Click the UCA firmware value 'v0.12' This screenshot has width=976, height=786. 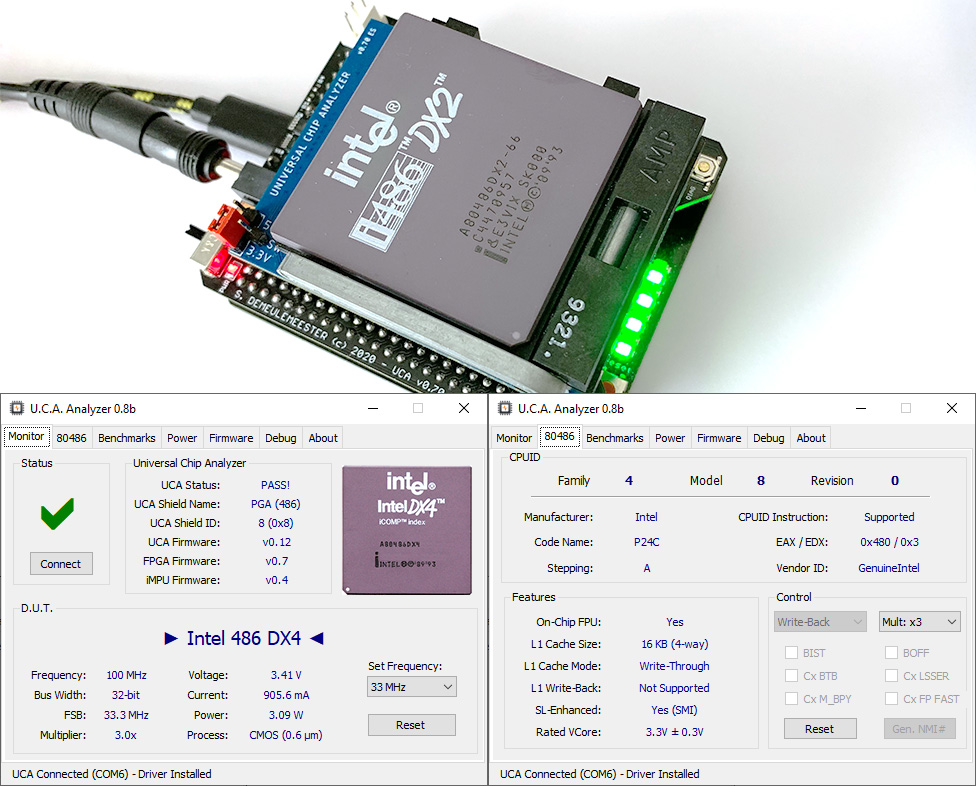coord(276,542)
